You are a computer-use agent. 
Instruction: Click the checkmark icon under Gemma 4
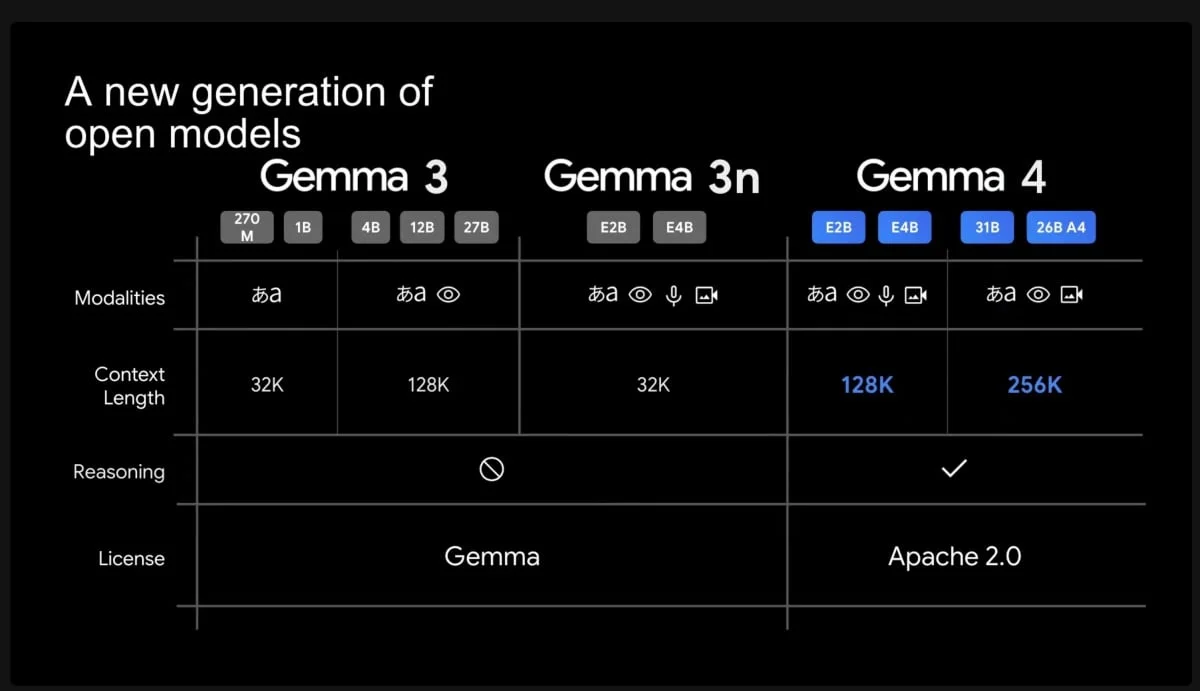pos(954,468)
